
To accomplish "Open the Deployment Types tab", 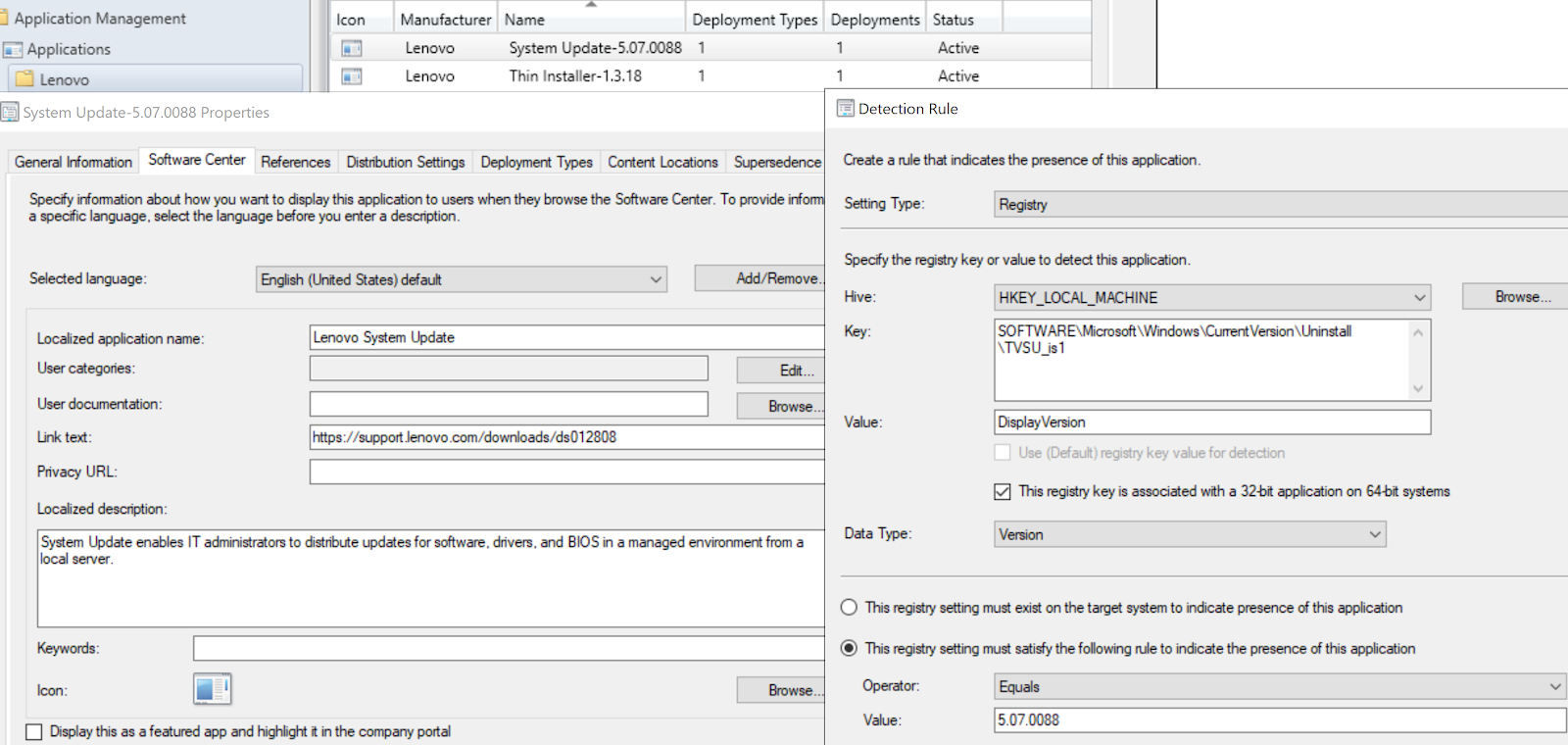I will pos(537,162).
